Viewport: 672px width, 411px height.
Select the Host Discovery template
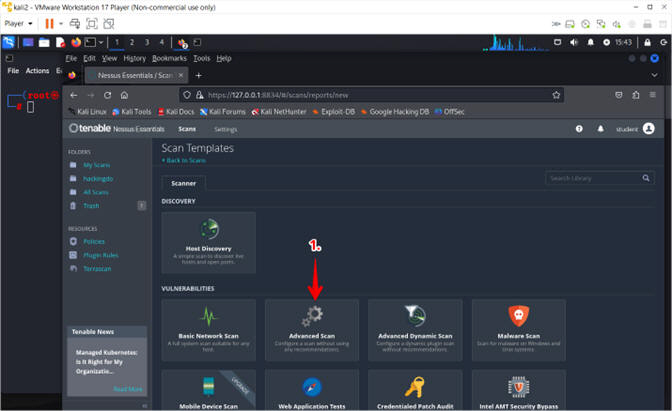point(209,243)
